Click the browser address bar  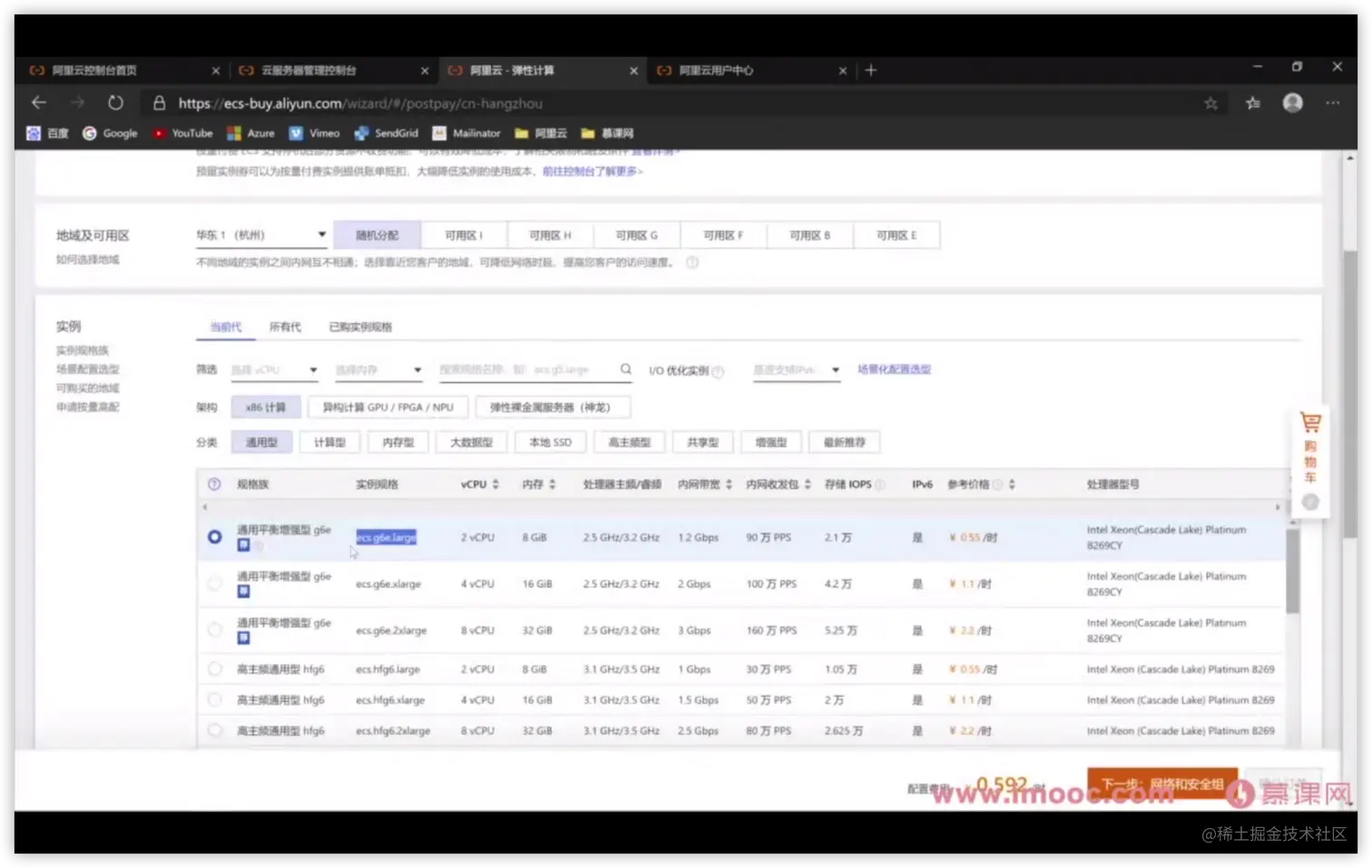685,103
